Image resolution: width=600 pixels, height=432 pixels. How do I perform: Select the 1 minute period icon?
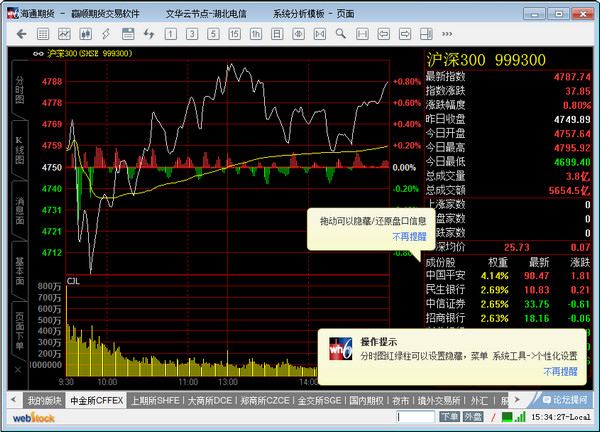[171, 34]
